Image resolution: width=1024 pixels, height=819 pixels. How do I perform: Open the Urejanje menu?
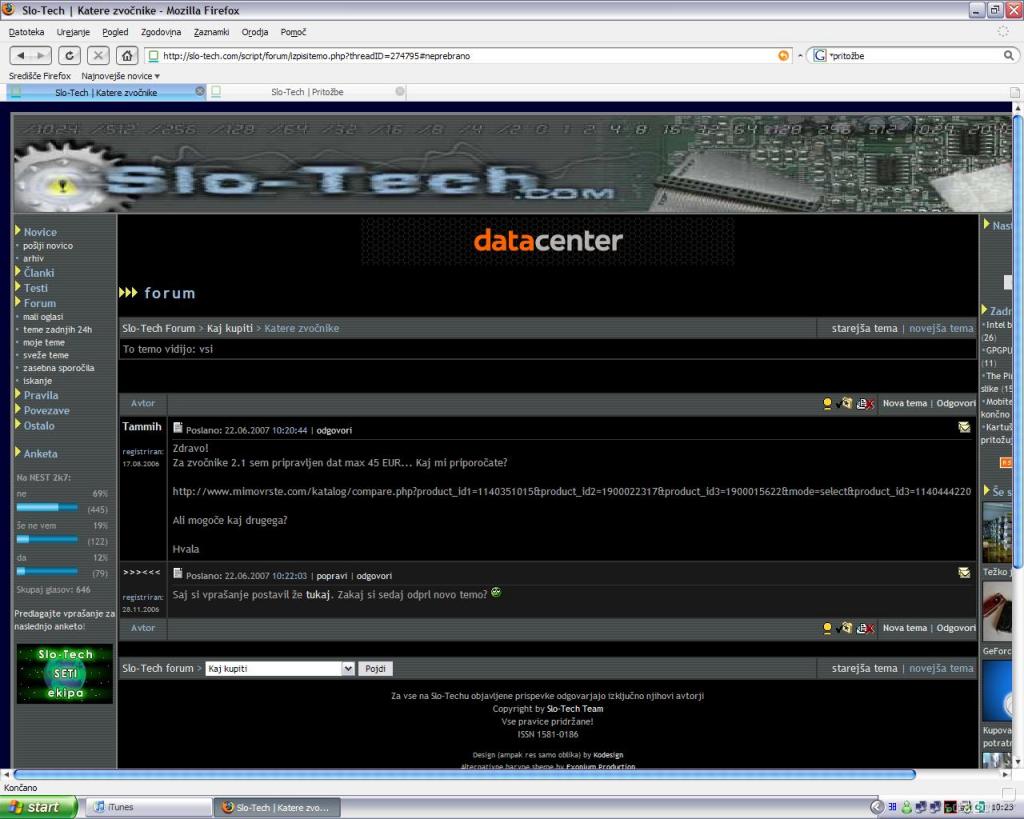(73, 32)
